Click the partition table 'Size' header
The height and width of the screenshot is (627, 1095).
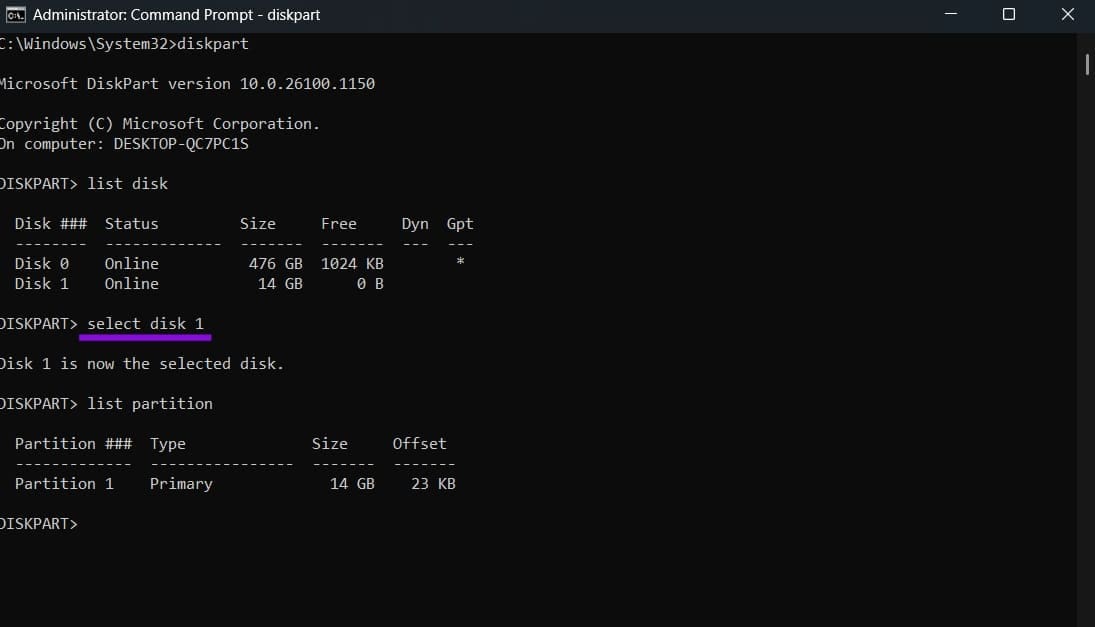coord(330,444)
